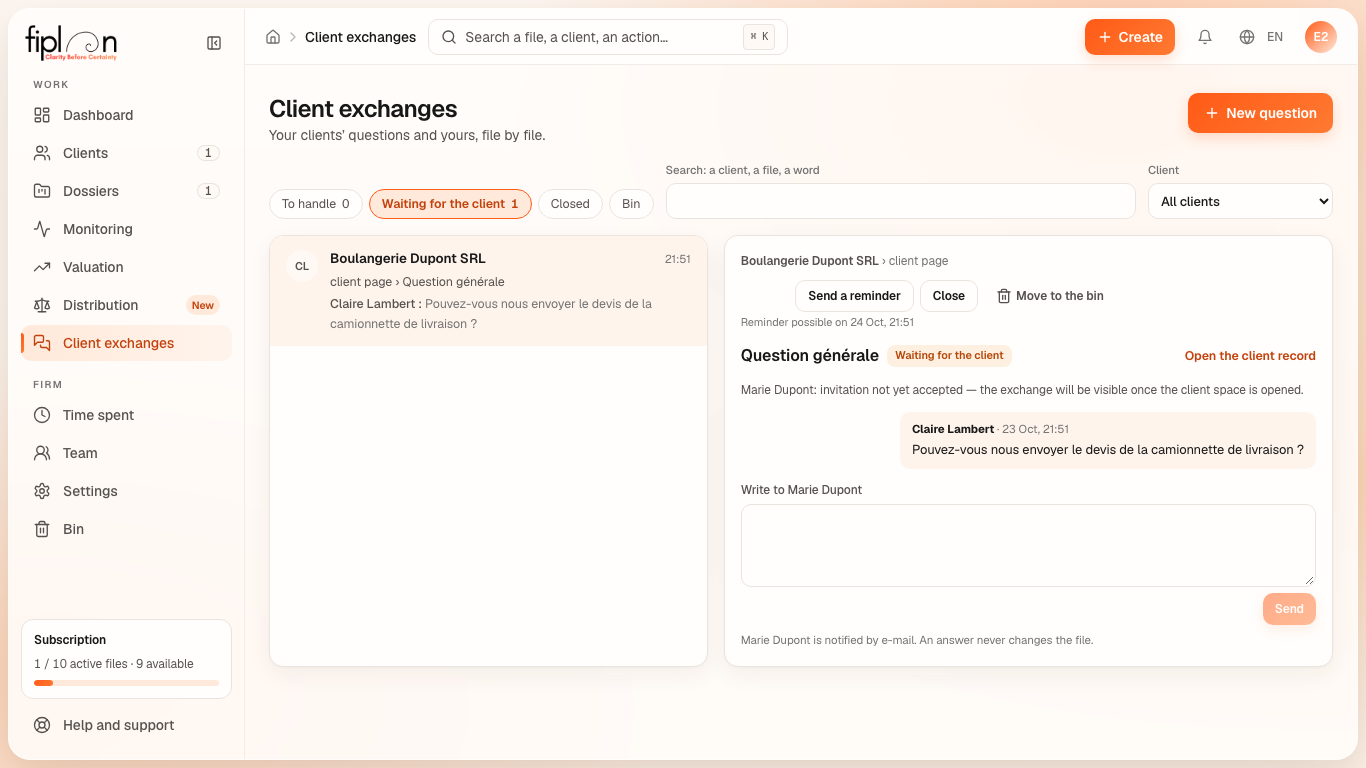
Task: Show the Closed exchanges tab
Action: click(x=570, y=204)
